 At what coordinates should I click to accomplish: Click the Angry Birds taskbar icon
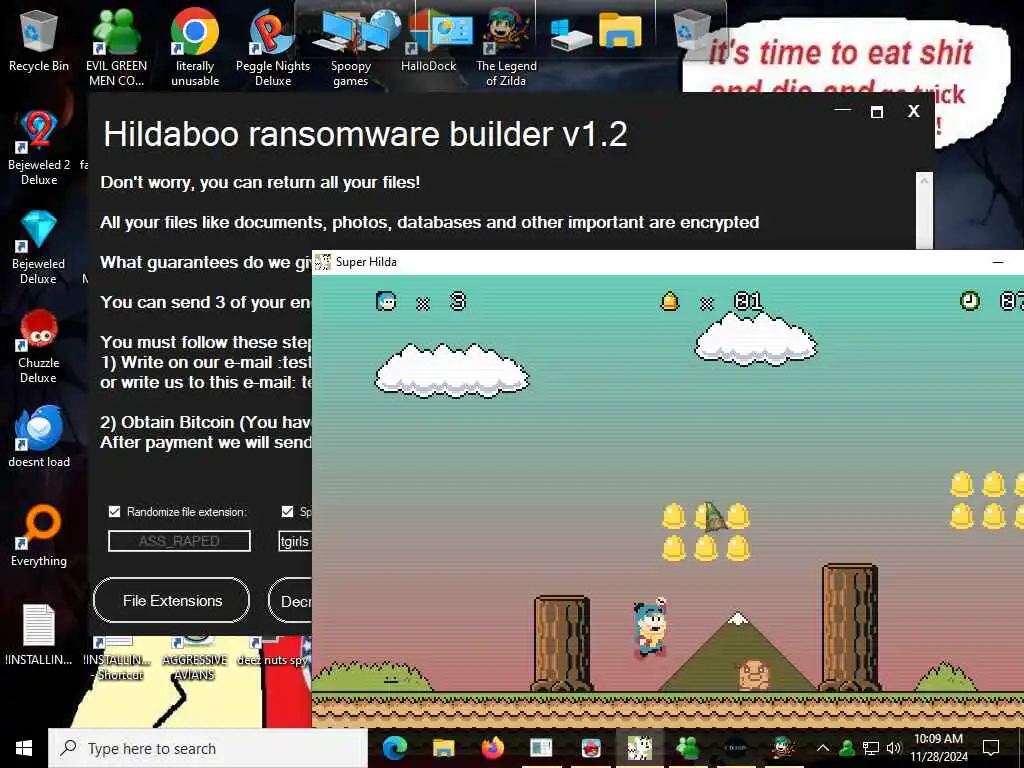pyautogui.click(x=590, y=748)
